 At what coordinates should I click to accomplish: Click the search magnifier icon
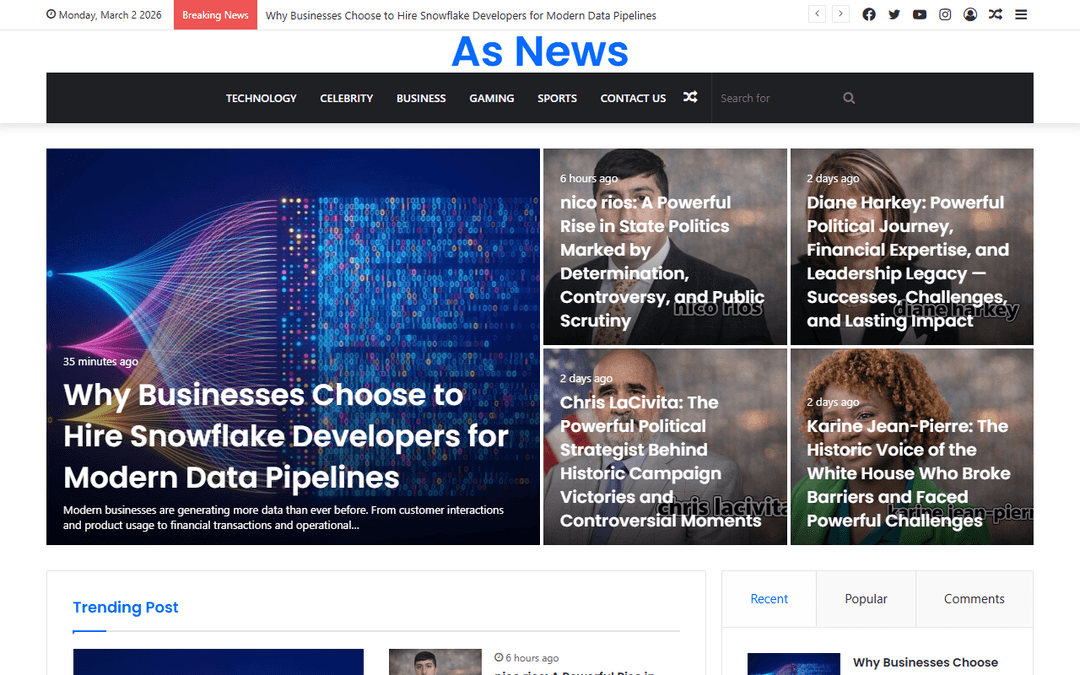pos(849,98)
